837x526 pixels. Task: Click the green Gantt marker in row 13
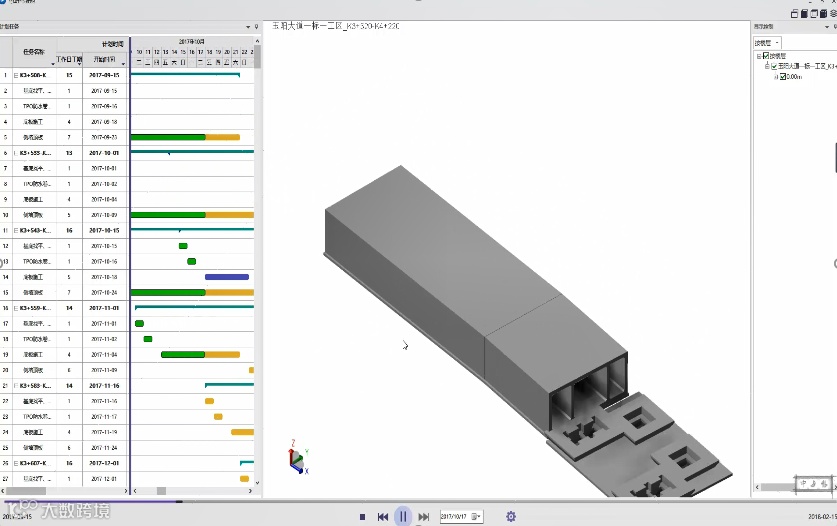pos(192,262)
